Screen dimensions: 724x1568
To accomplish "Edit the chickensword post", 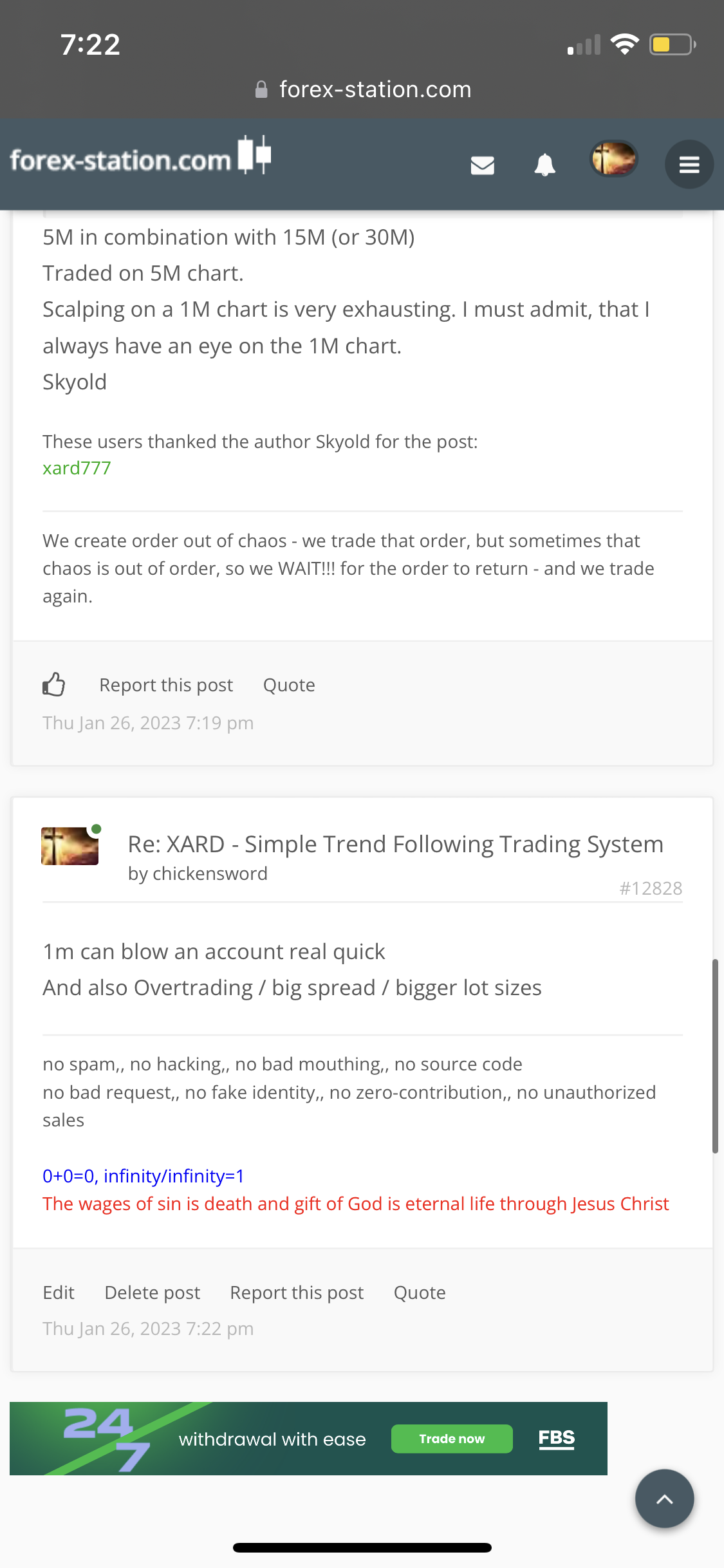I will coord(59,1293).
